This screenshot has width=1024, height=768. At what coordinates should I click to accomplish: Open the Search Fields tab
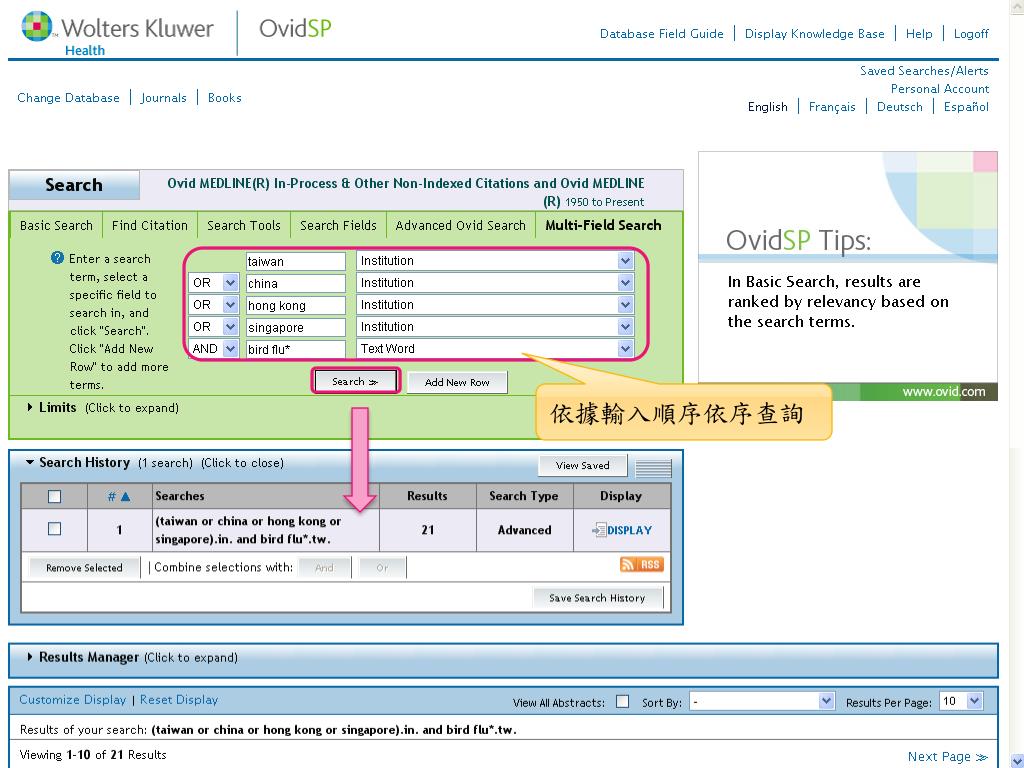point(338,225)
